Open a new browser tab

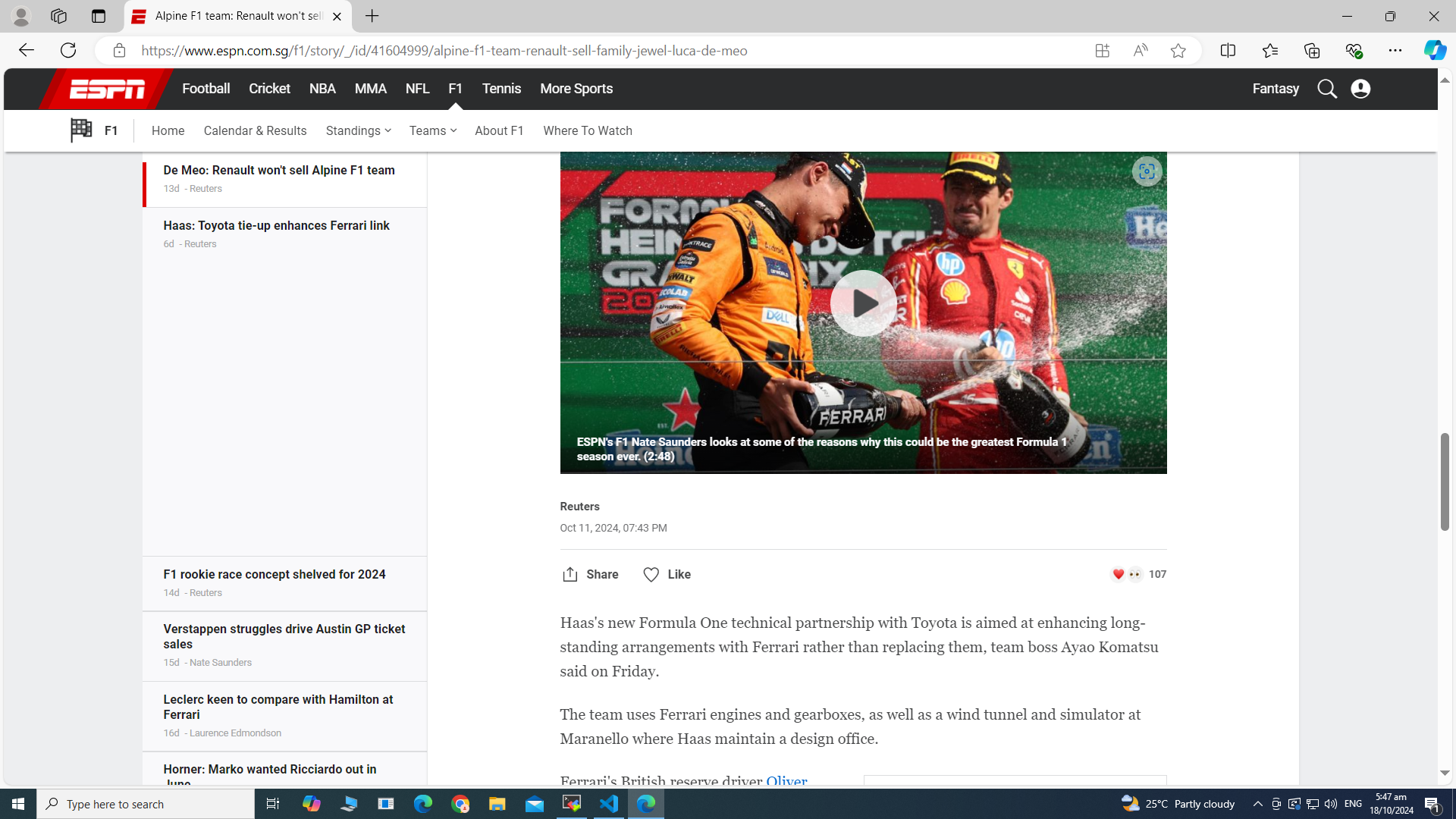coord(372,16)
